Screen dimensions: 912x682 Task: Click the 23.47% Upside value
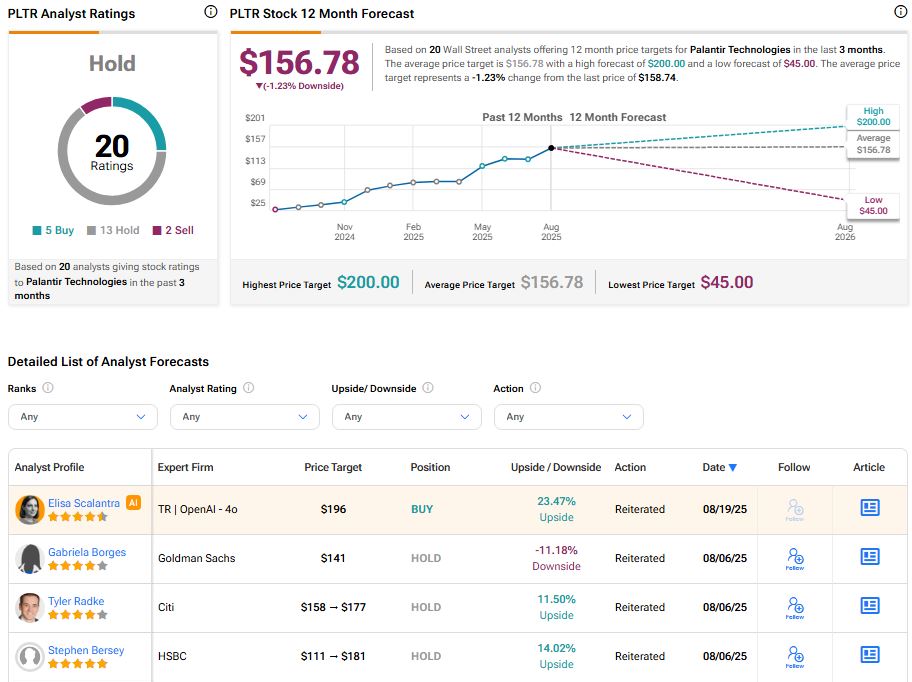click(x=556, y=509)
